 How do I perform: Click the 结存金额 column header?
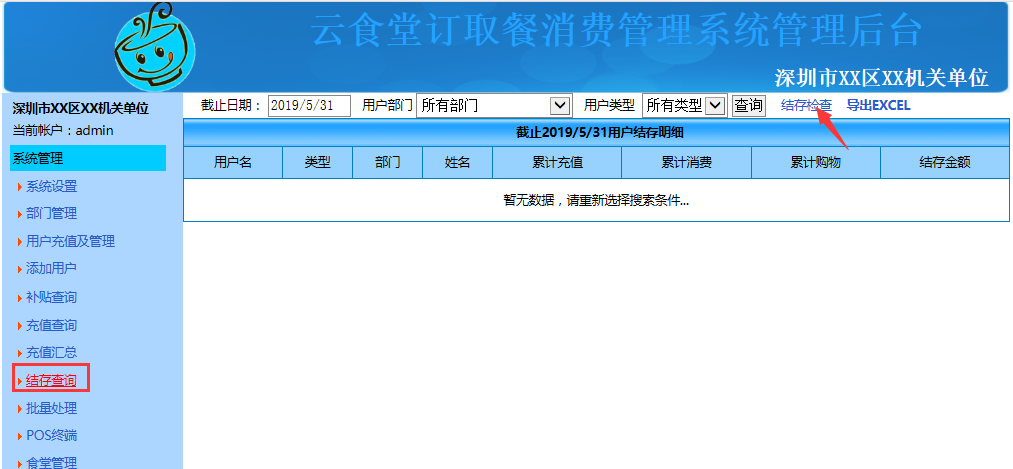[x=944, y=162]
